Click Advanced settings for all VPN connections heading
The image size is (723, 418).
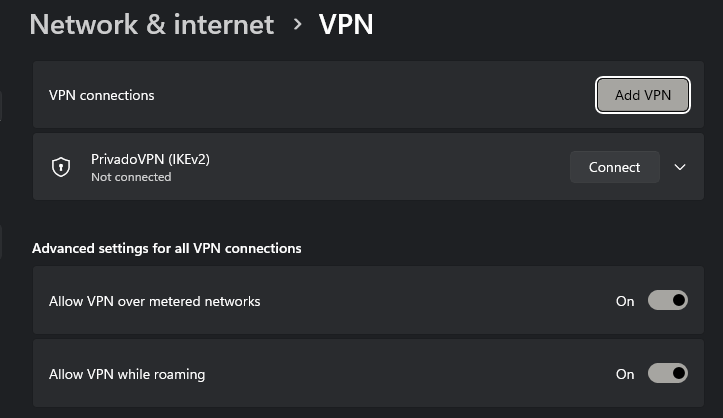(167, 248)
